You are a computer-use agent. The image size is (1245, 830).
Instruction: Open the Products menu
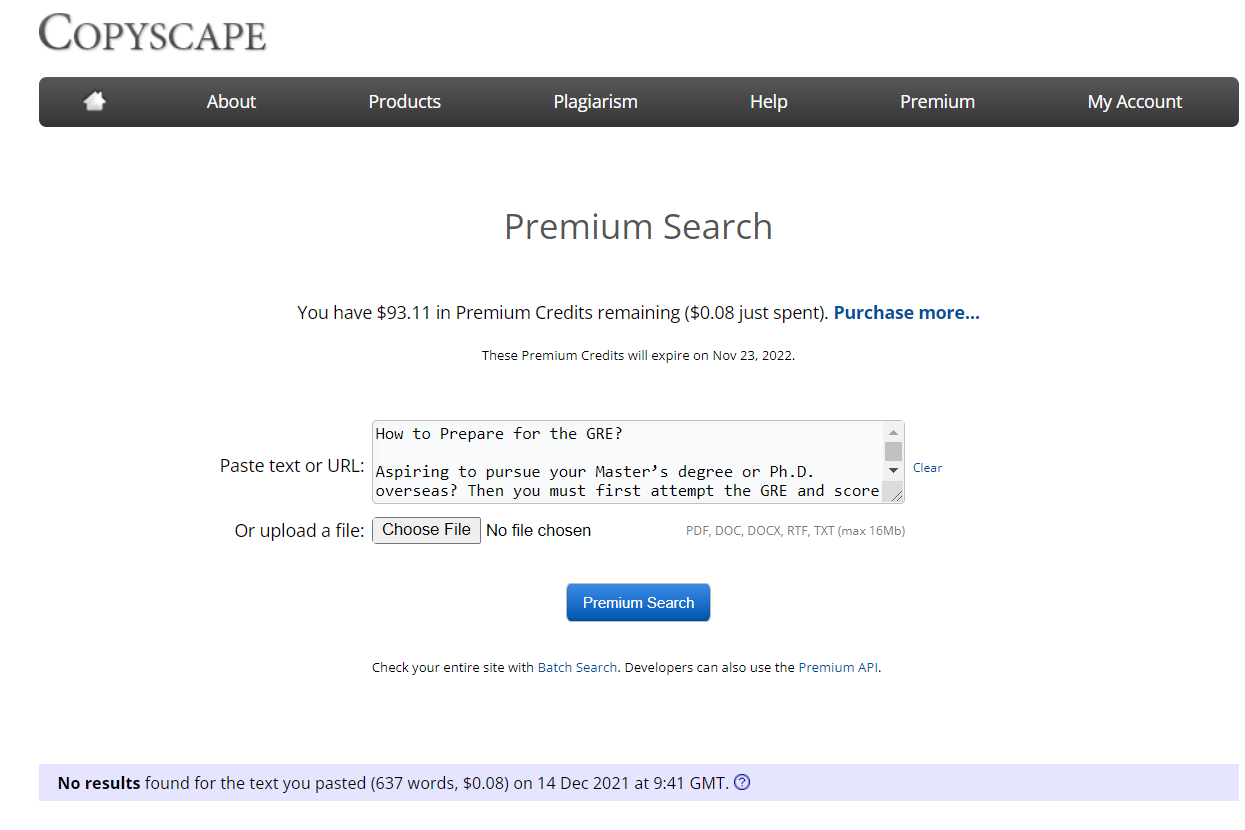(405, 101)
